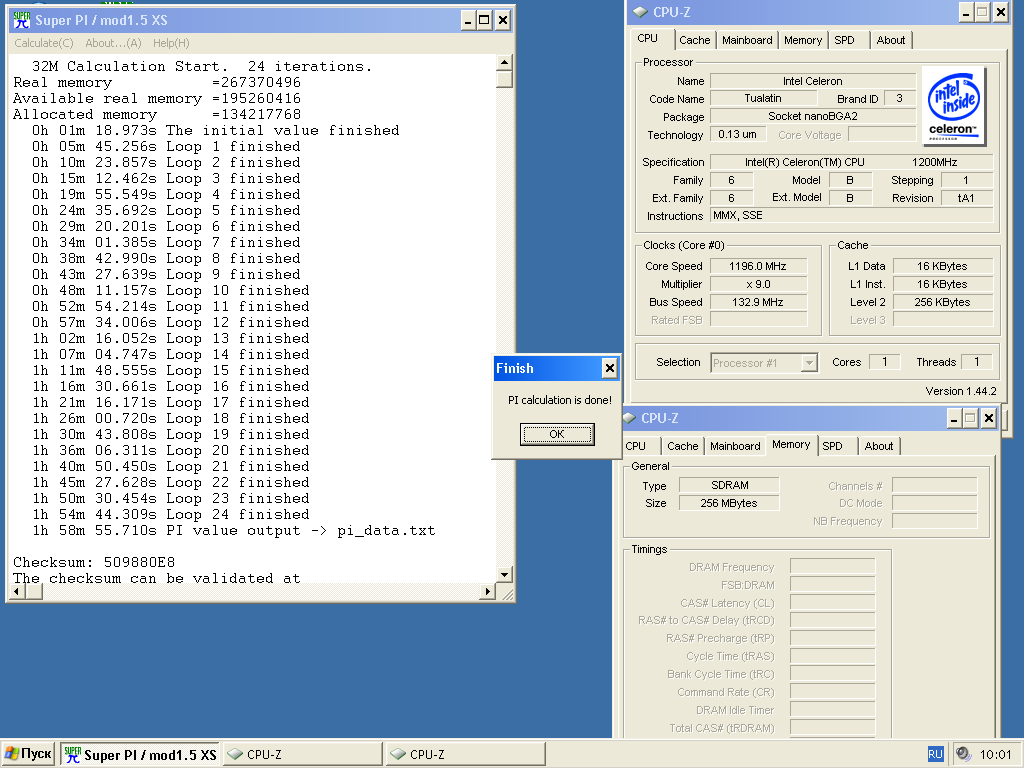The width and height of the screenshot is (1024, 768).
Task: Switch to Cache tab in upper CPU-Z
Action: (695, 40)
